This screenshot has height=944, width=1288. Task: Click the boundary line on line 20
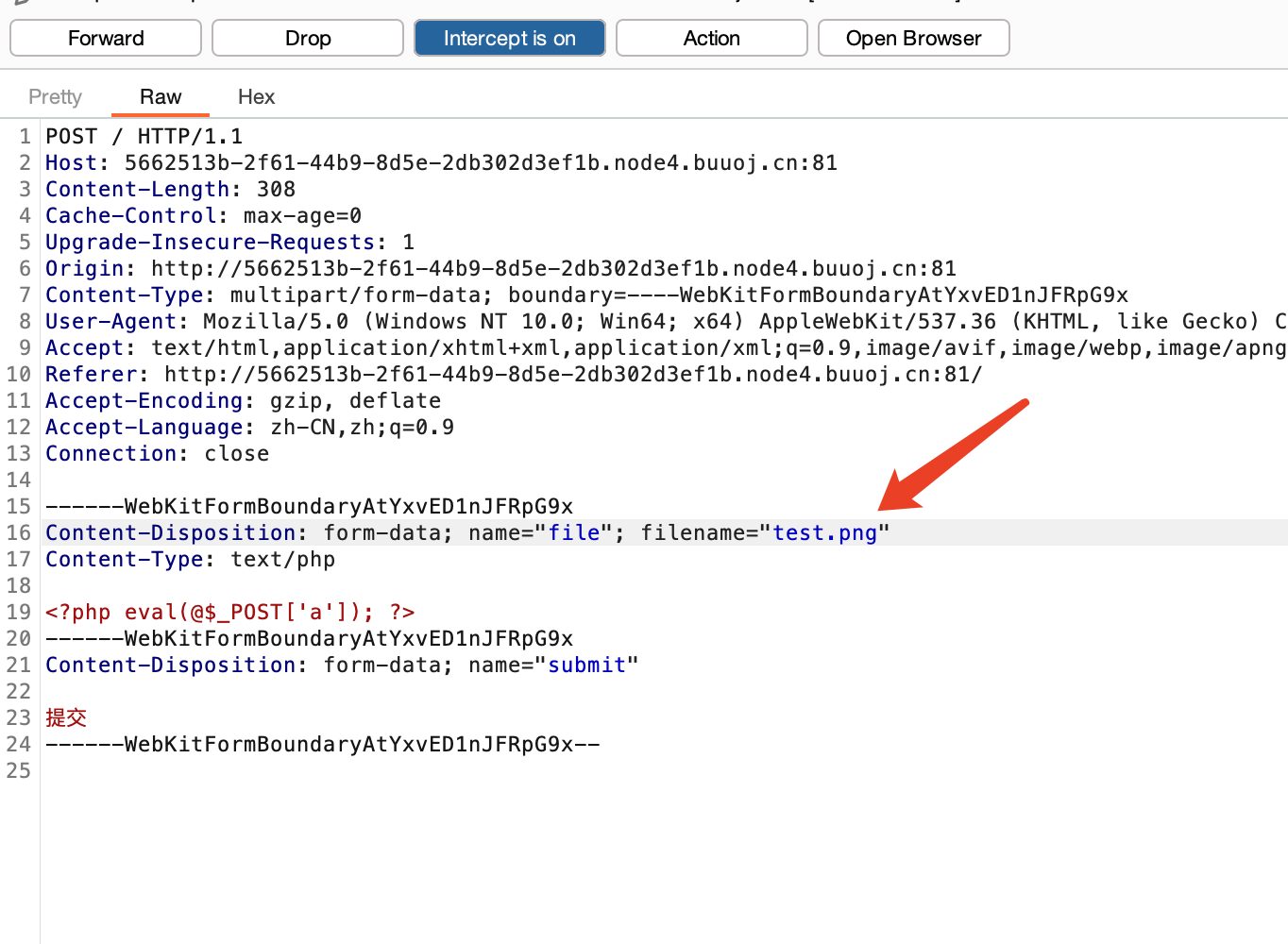click(x=309, y=638)
